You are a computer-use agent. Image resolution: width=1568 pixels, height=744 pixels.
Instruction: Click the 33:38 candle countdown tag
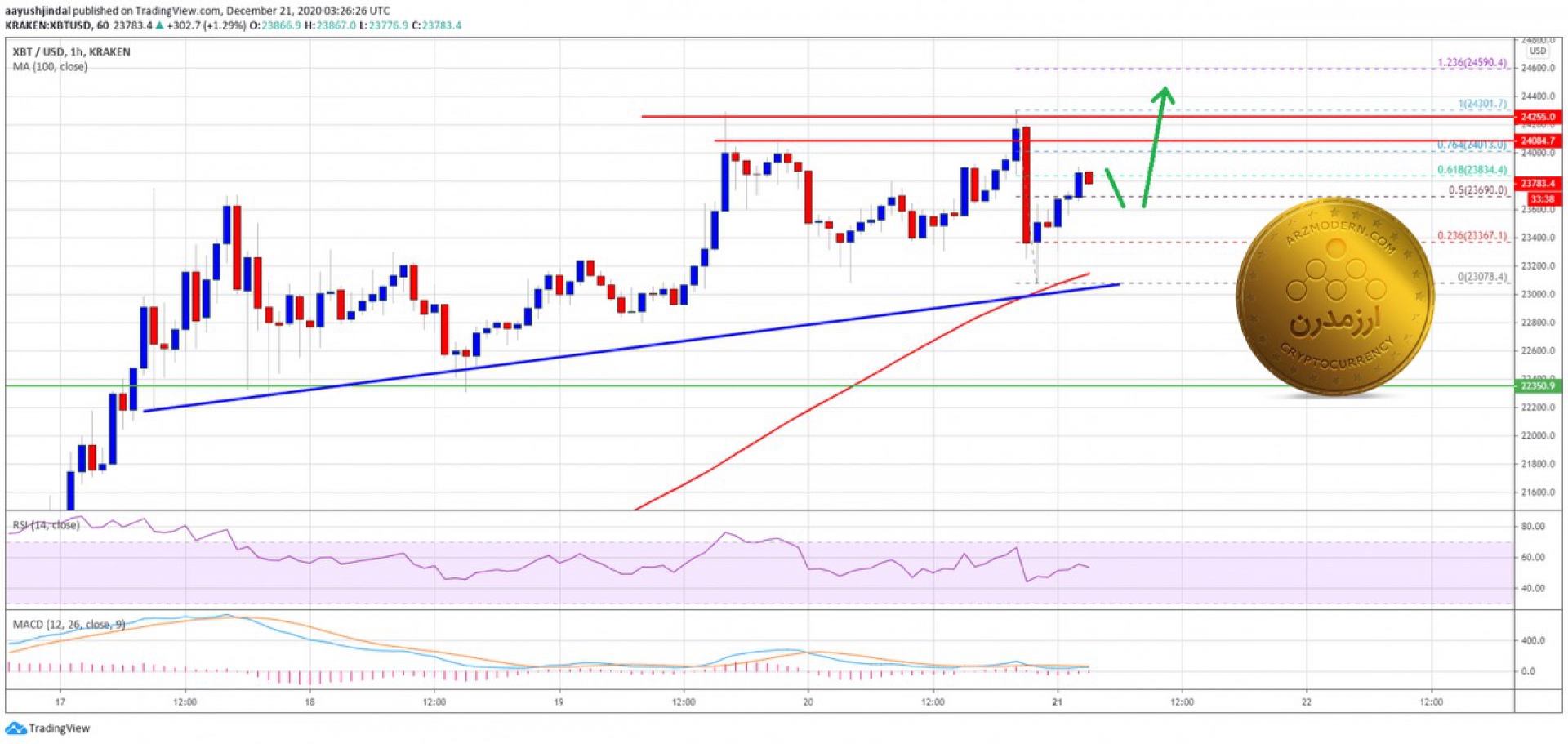[1542, 198]
